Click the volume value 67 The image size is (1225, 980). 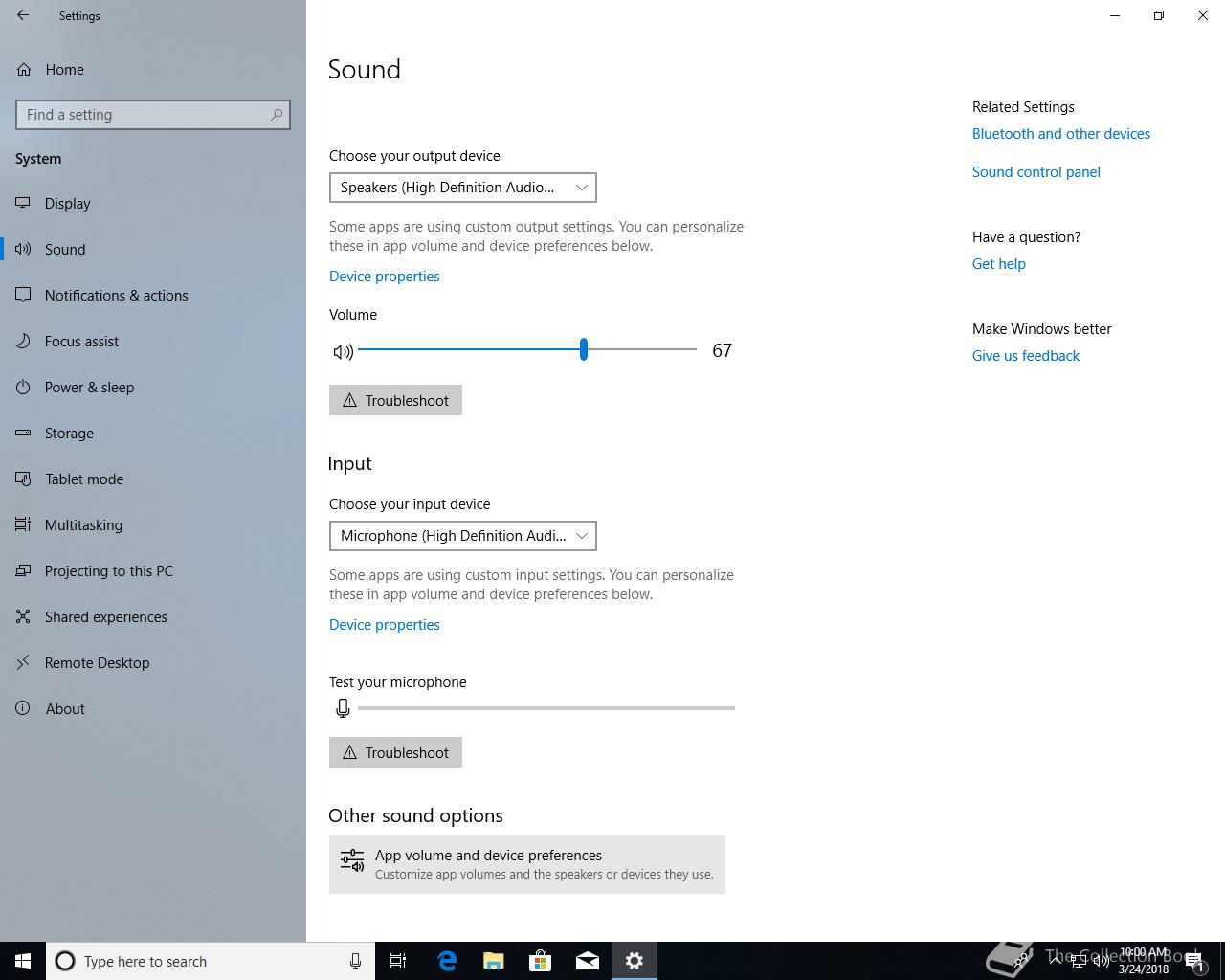723,351
